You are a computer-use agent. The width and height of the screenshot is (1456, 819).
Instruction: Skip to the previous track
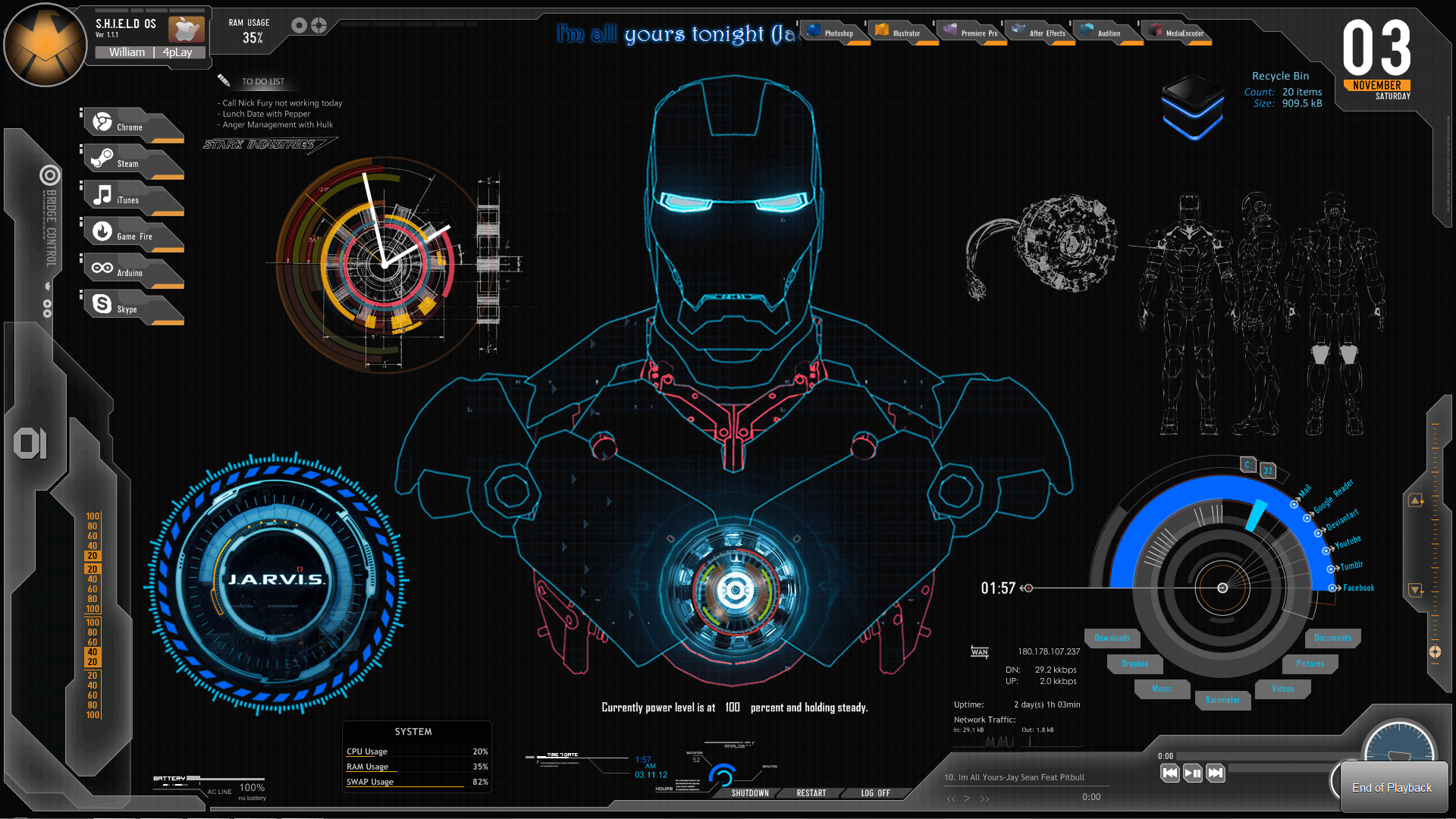pos(1170,773)
